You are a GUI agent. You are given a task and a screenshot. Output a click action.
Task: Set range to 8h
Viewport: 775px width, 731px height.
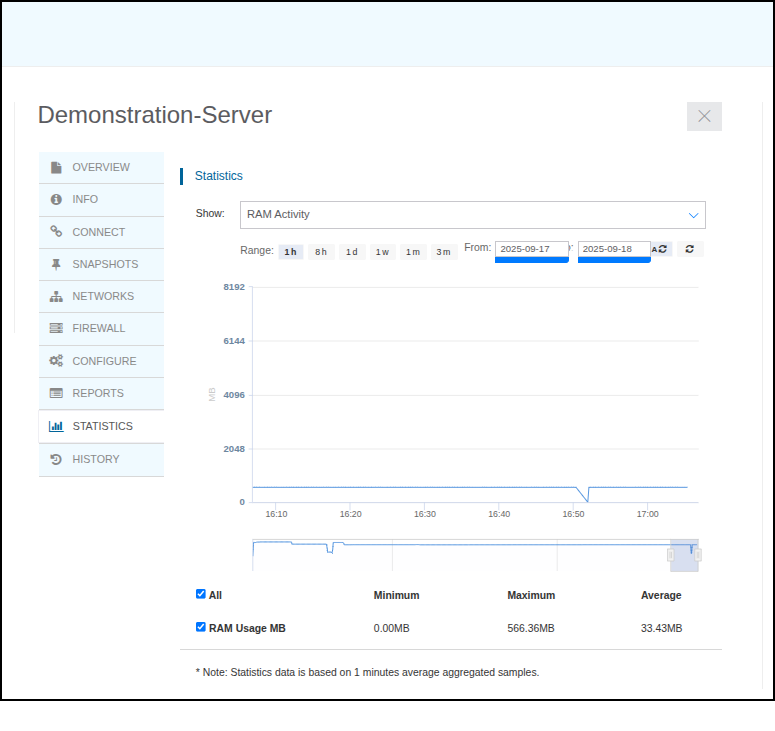point(321,252)
